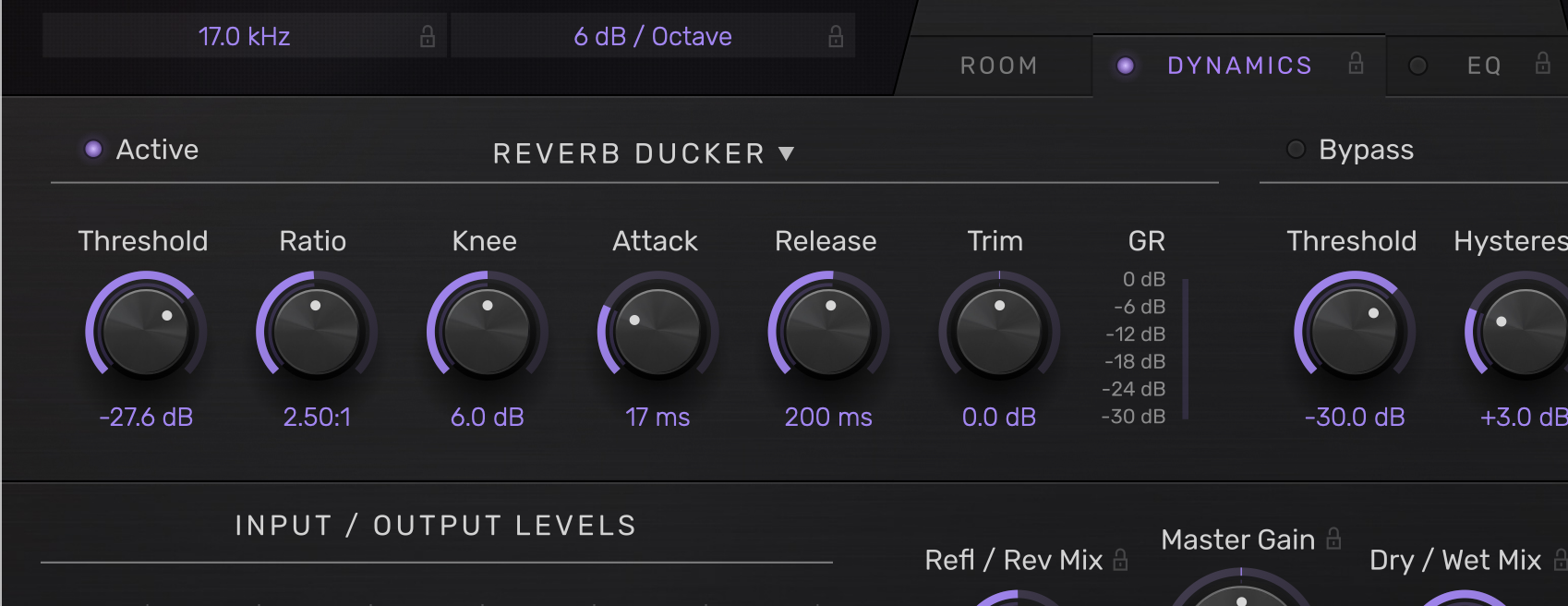The image size is (1568, 606).
Task: Click the Release knob
Action: [828, 331]
